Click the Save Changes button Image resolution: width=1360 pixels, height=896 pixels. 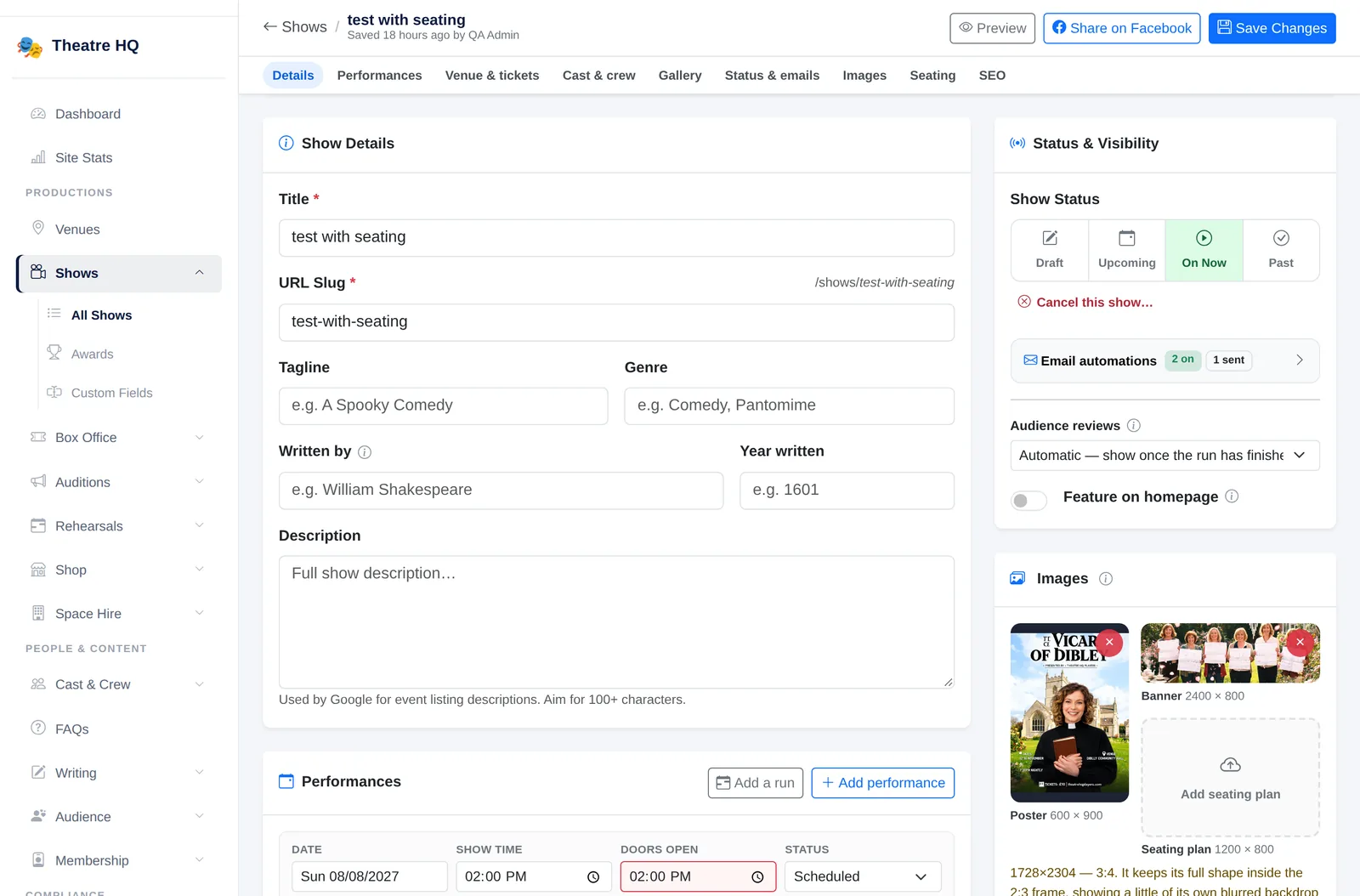pos(1272,28)
